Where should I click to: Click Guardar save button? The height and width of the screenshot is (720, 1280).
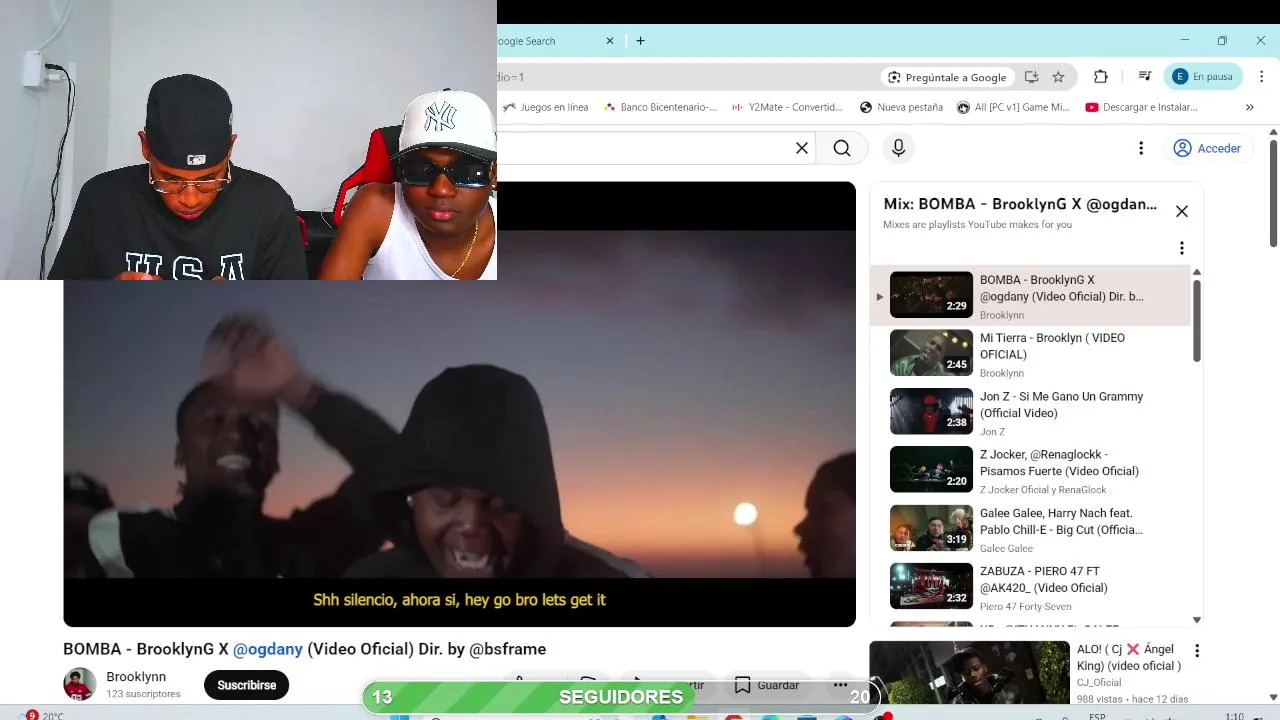pyautogui.click(x=767, y=685)
